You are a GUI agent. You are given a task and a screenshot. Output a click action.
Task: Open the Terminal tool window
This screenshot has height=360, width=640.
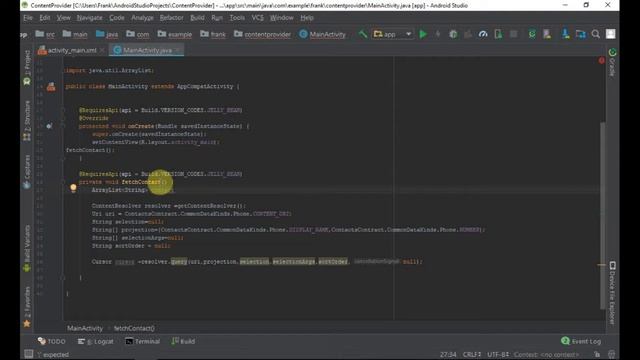pos(142,341)
